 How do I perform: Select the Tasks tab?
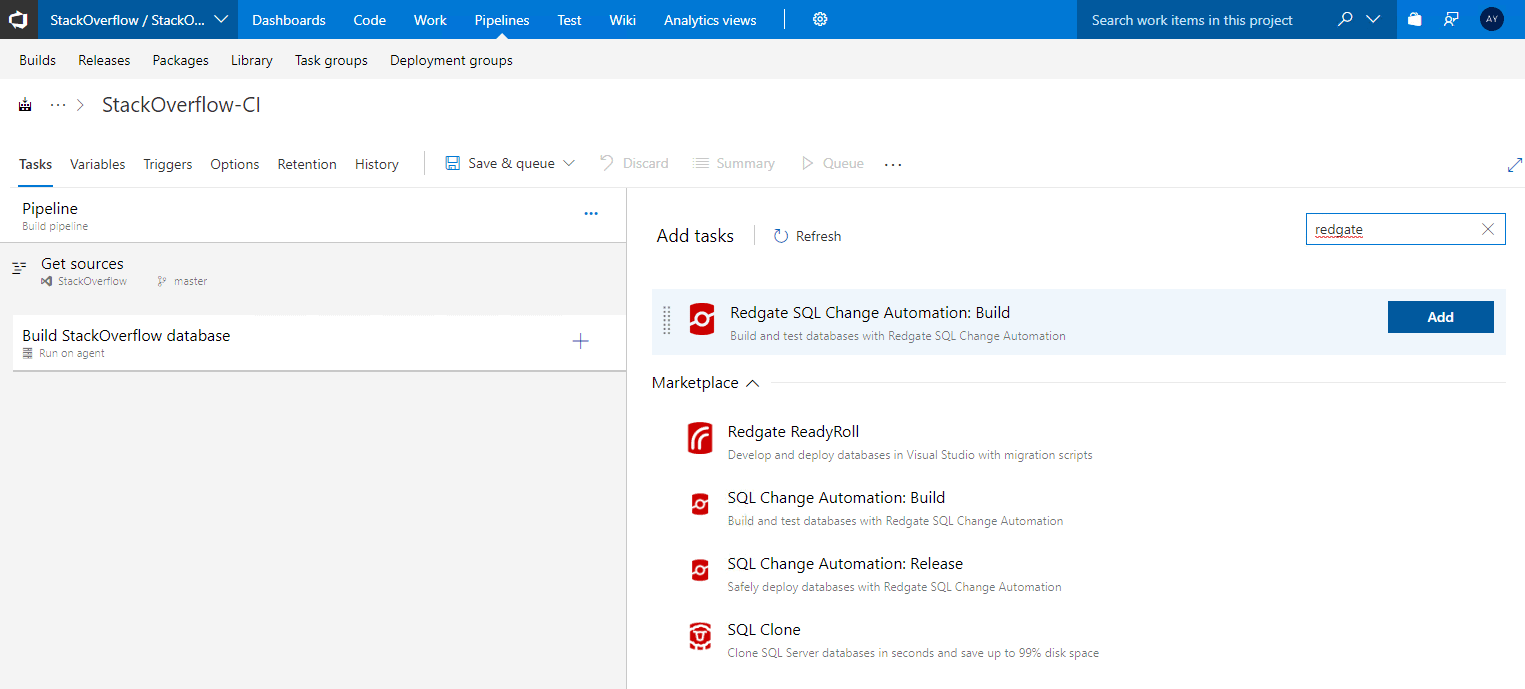tap(35, 164)
